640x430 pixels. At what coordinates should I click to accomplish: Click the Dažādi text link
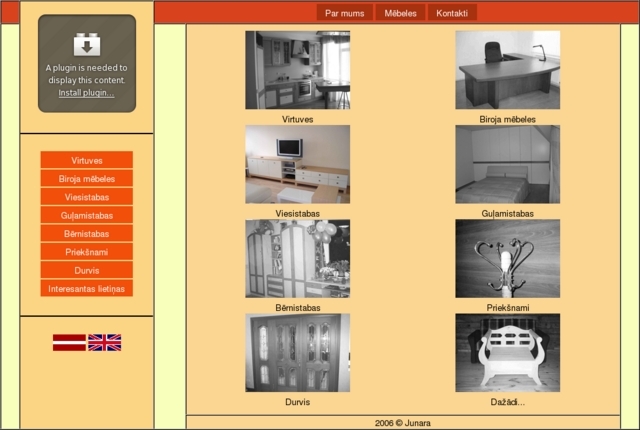coord(508,402)
